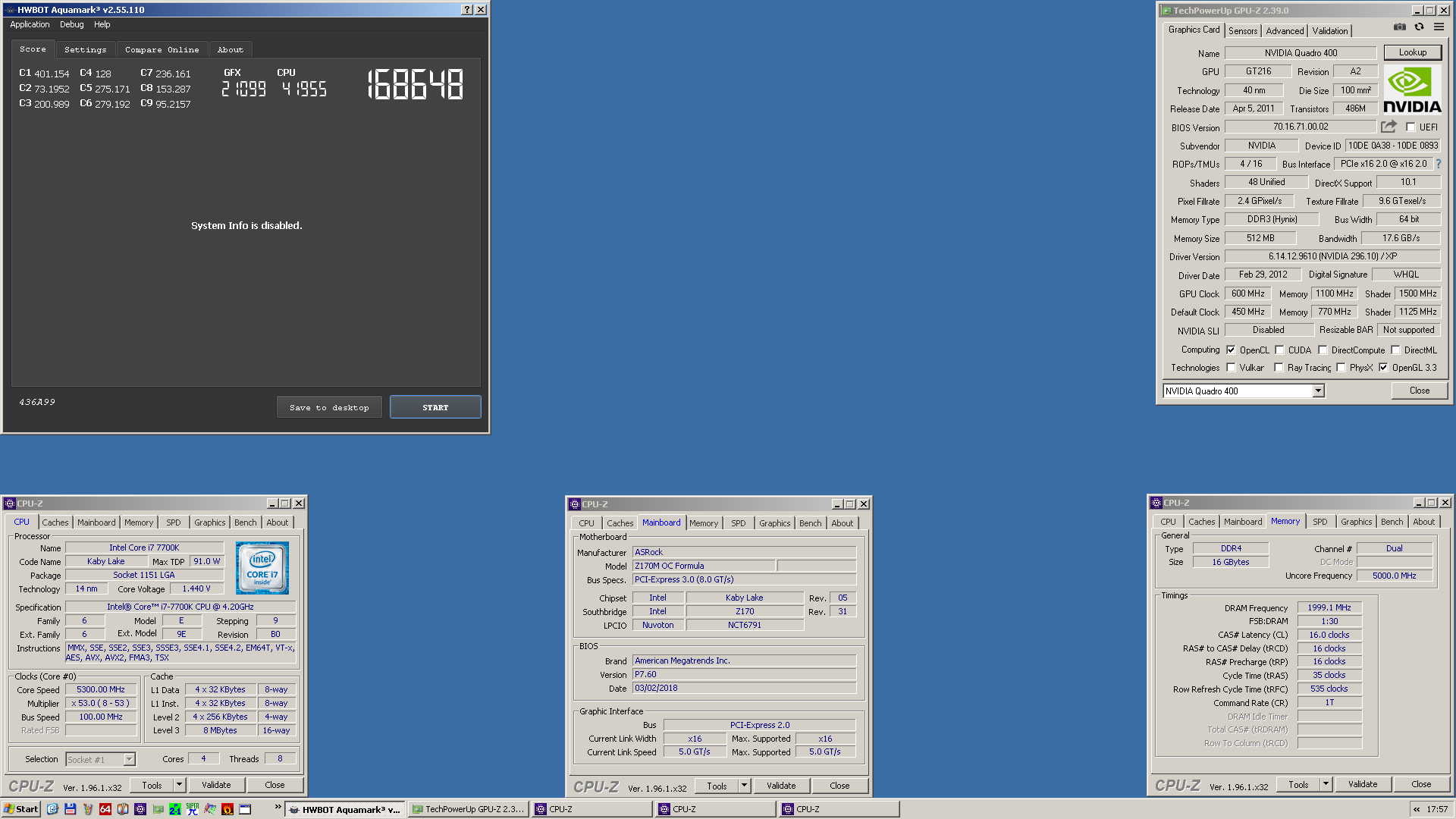Click the total score 168648 in Aquamark
This screenshot has width=1456, height=819.
pos(415,84)
